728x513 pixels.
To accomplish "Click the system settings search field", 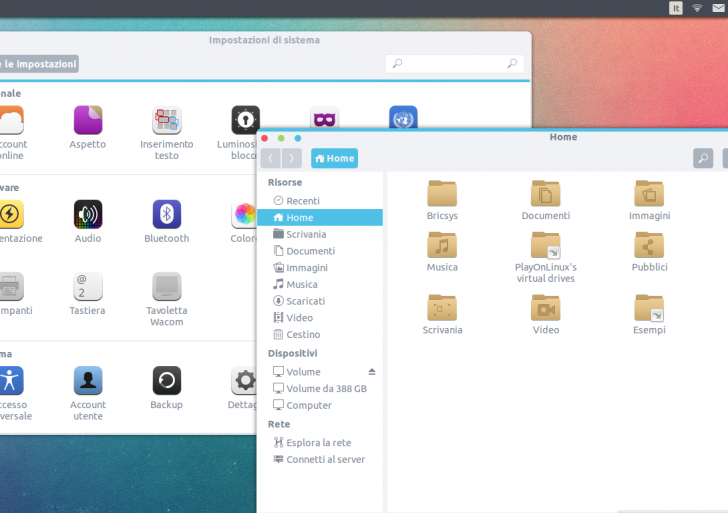I will 455,64.
